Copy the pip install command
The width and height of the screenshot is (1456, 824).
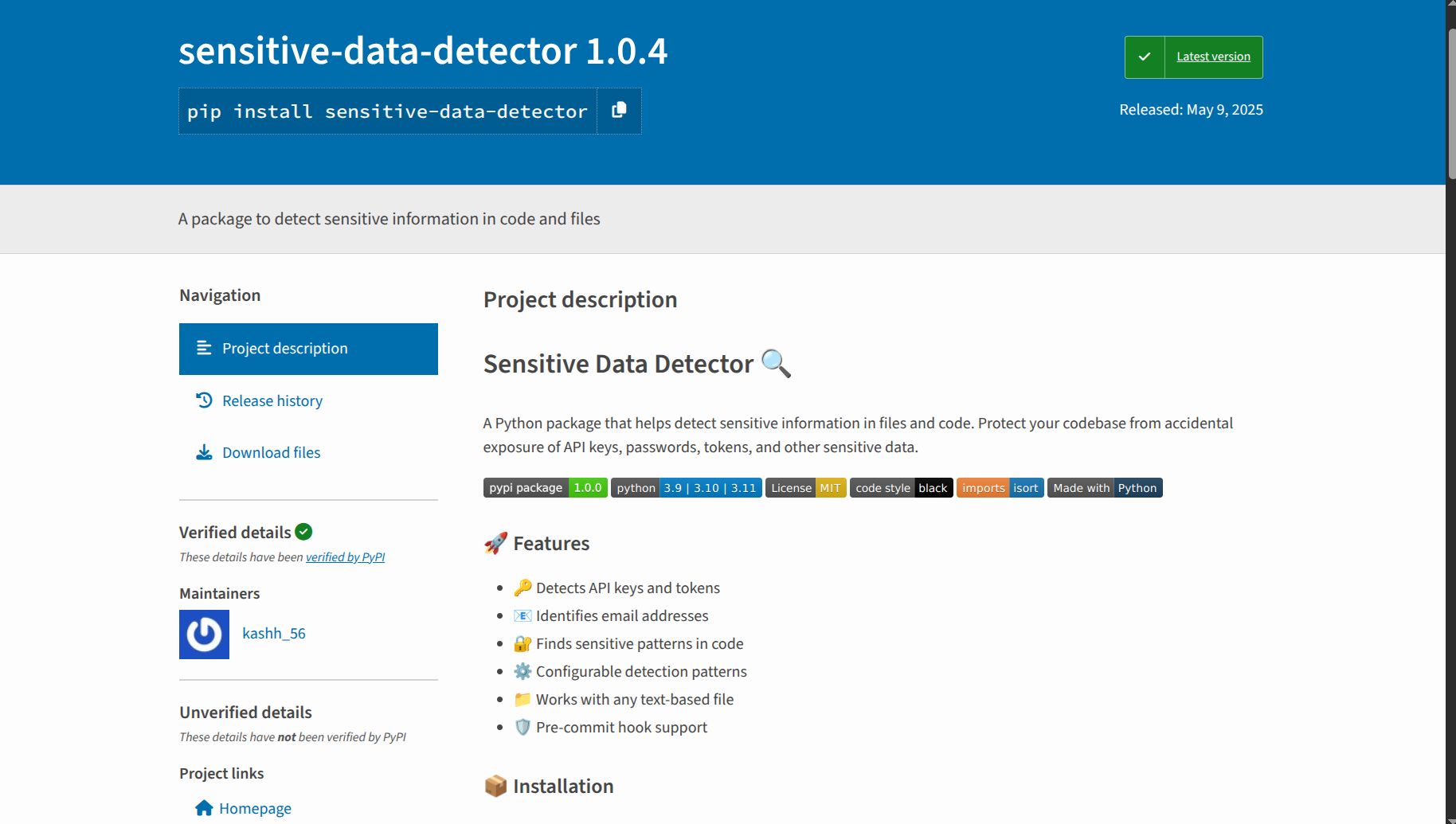point(619,111)
